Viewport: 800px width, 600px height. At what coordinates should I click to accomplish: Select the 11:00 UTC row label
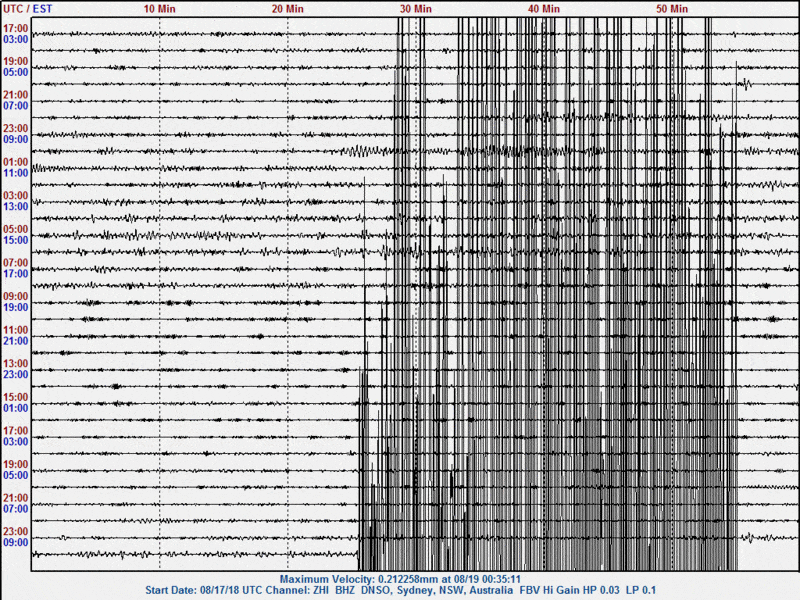click(x=15, y=330)
